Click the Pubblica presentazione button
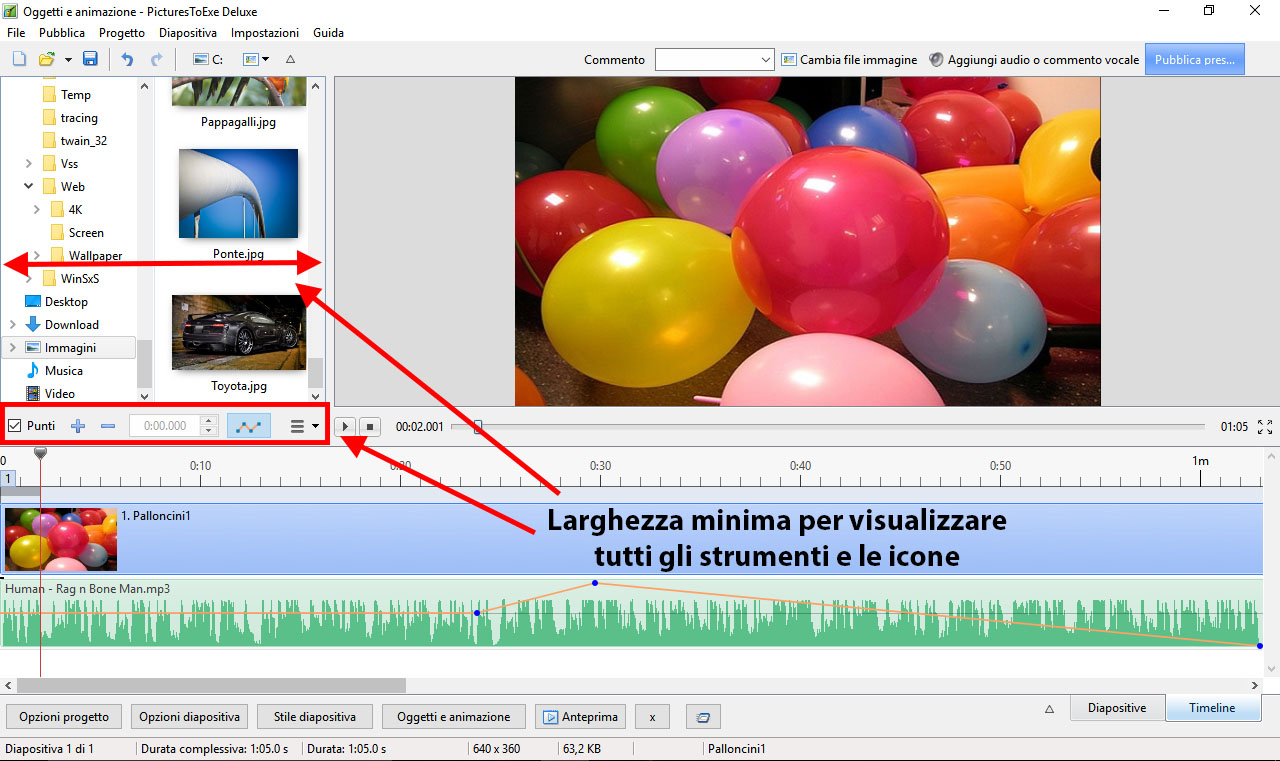 pyautogui.click(x=1195, y=59)
